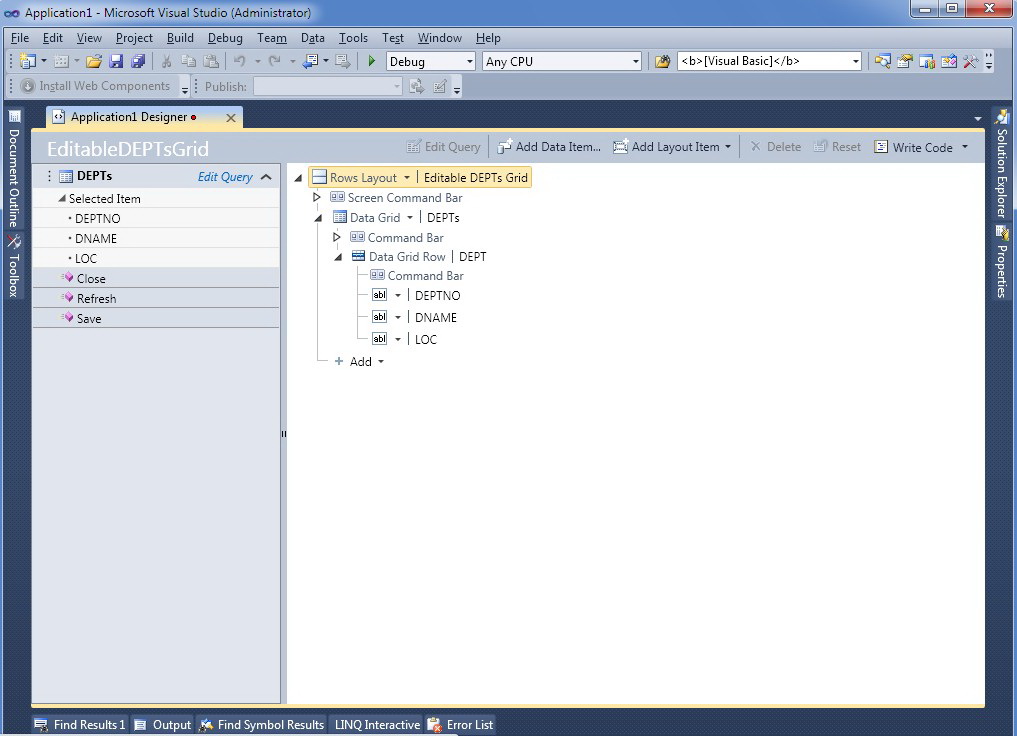Open the Build menu
The height and width of the screenshot is (736, 1017).
pos(180,38)
